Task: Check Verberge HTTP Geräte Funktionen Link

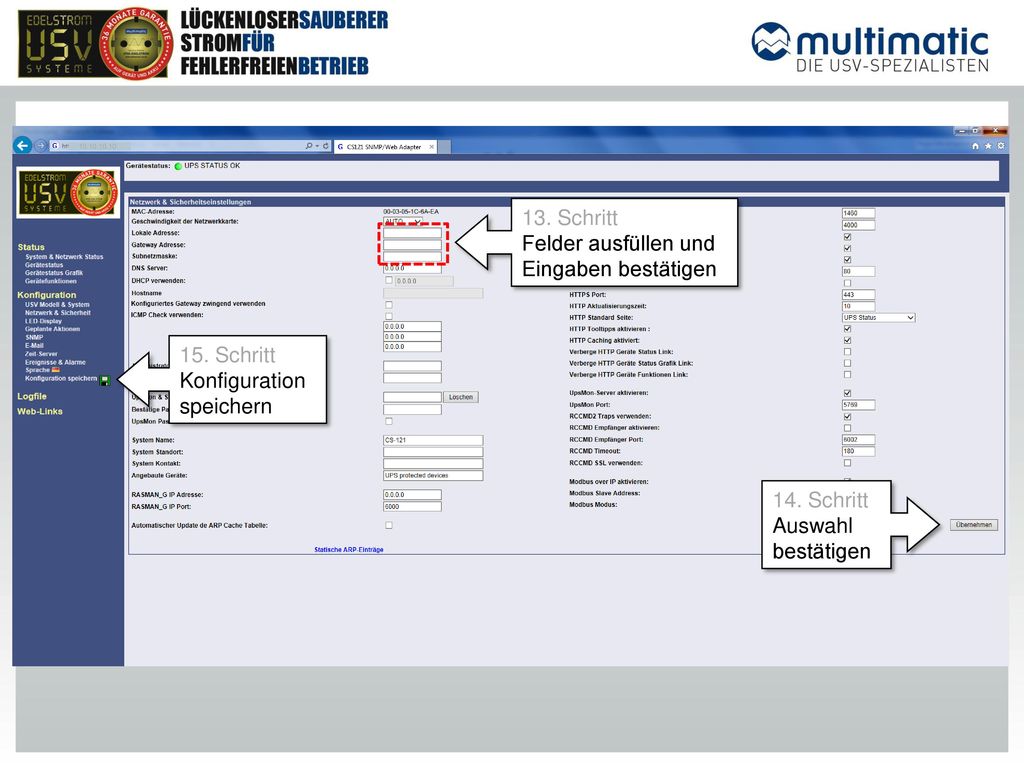Action: tap(847, 375)
